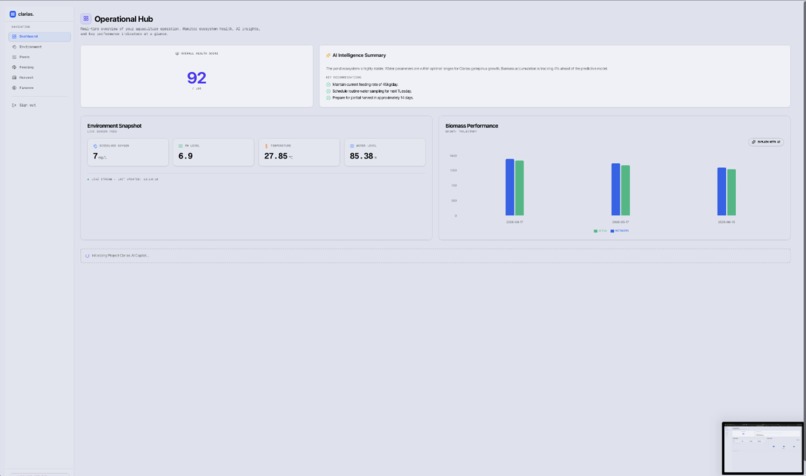806x476 pixels.
Task: Click the Temperature thermometer icon
Action: (x=266, y=146)
